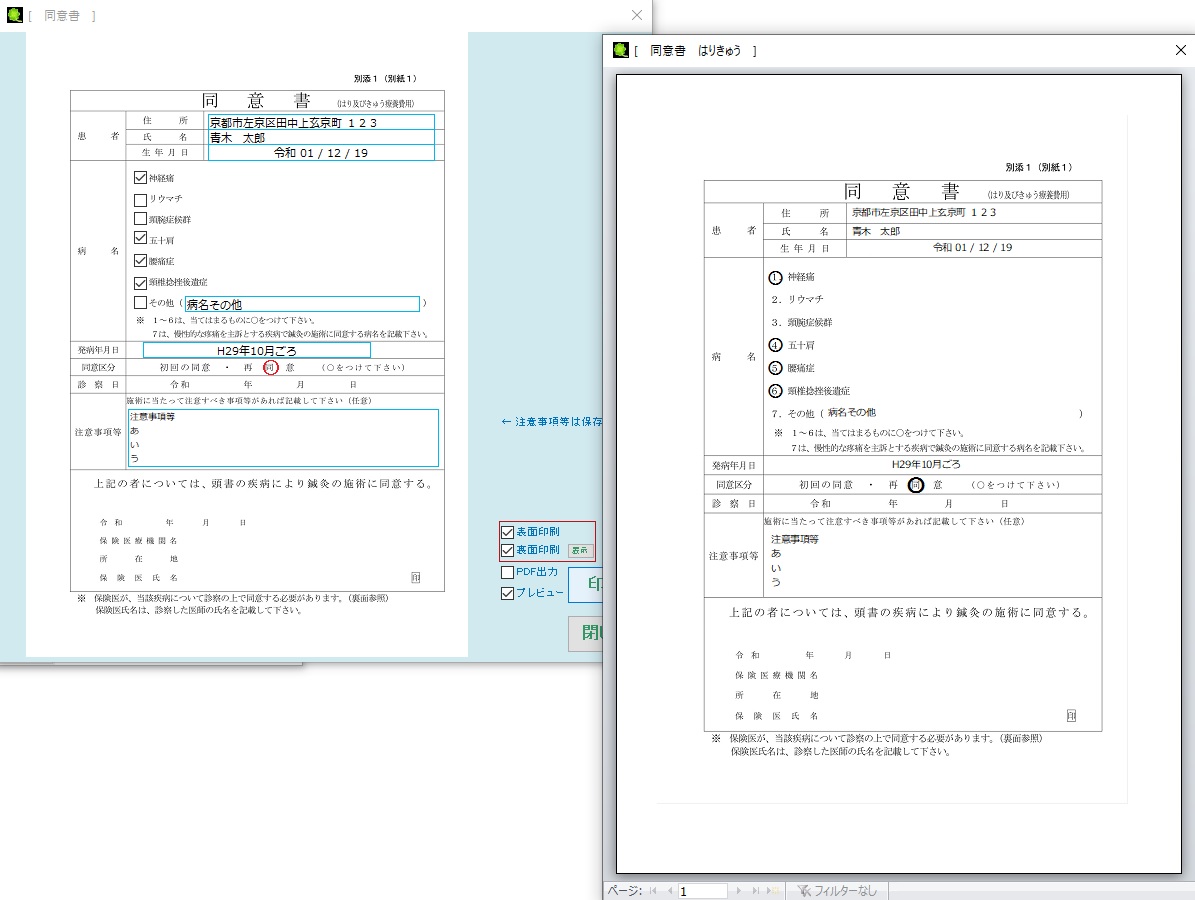
Task: Go to first page in preview navigation
Action: 653,890
